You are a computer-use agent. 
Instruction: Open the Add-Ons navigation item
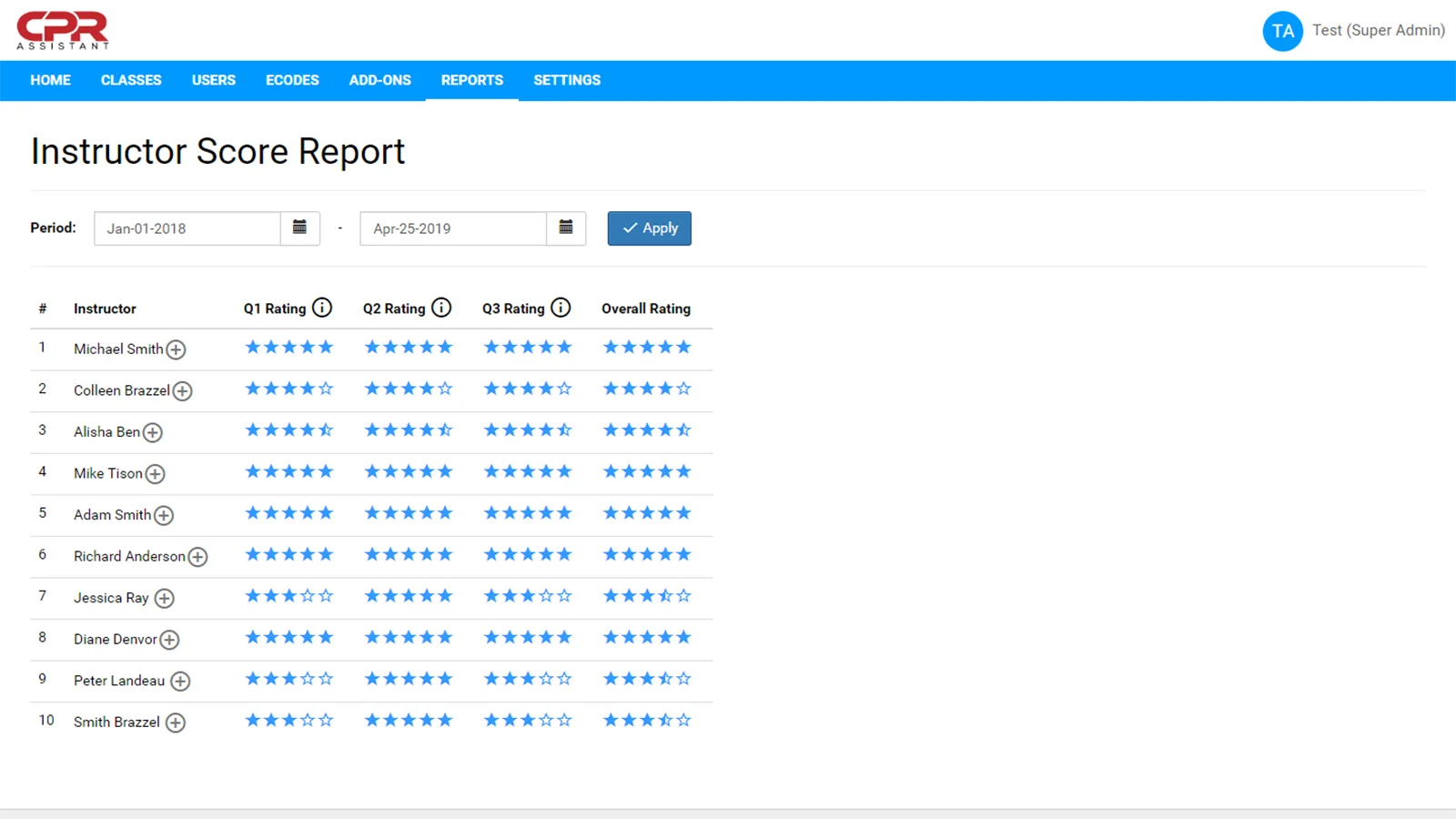(x=379, y=80)
